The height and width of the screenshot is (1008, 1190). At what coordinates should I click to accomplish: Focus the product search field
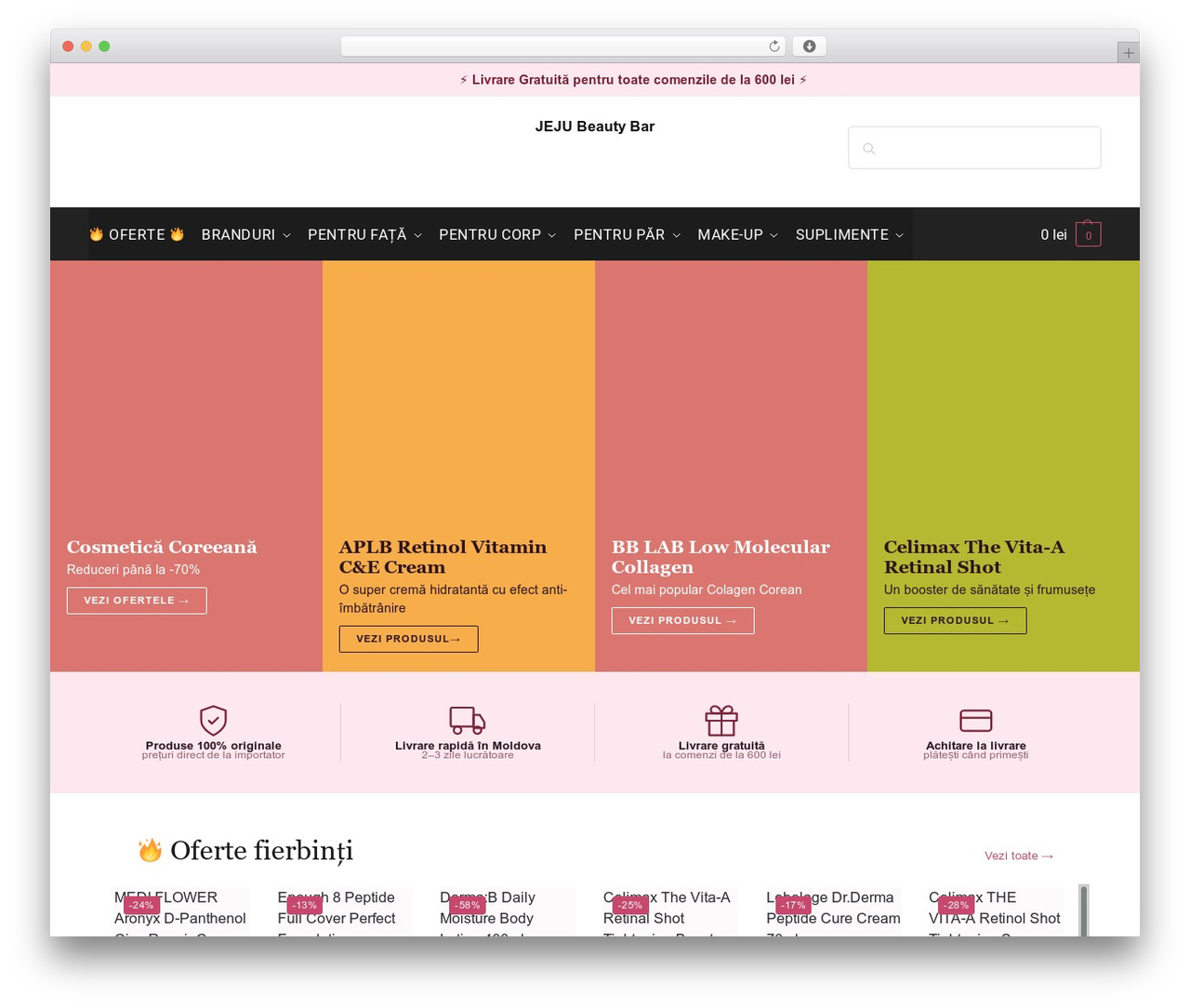coord(974,148)
